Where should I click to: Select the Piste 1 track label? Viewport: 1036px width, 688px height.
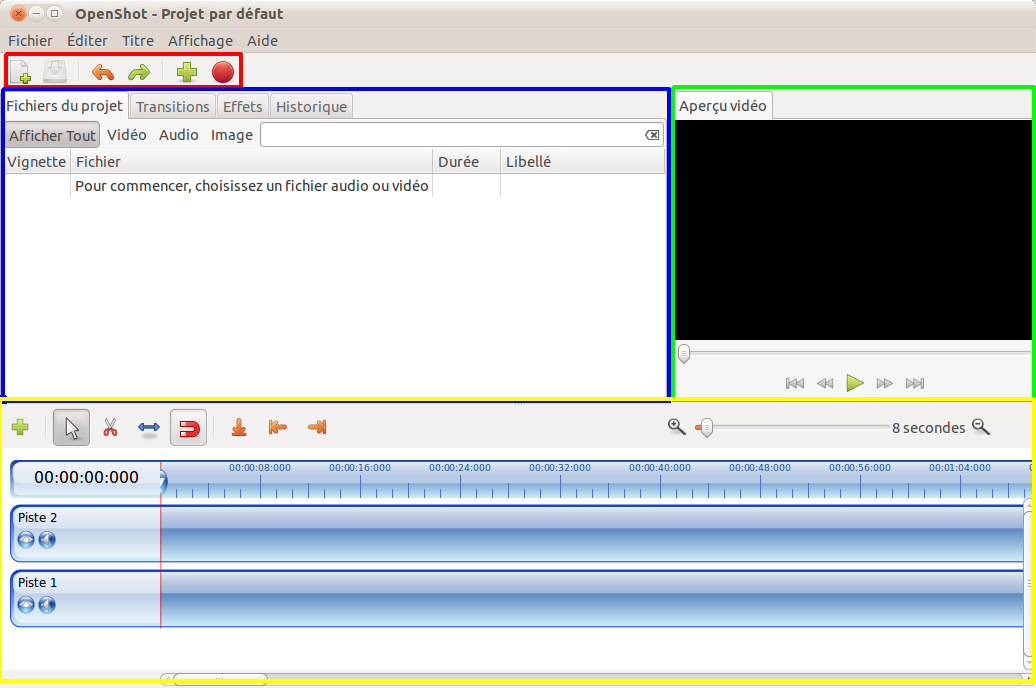pyautogui.click(x=38, y=582)
